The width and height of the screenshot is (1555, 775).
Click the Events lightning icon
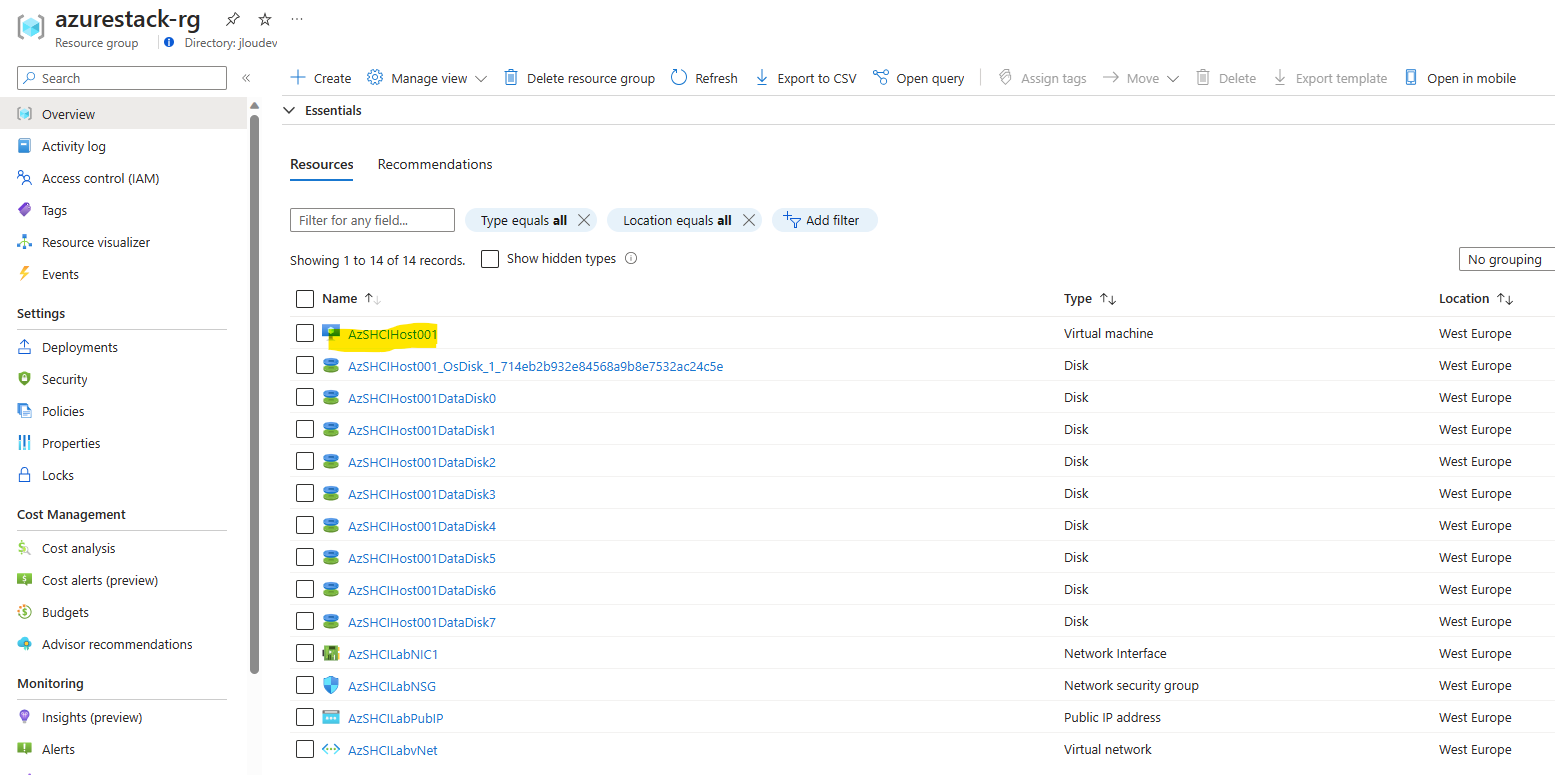pos(25,274)
